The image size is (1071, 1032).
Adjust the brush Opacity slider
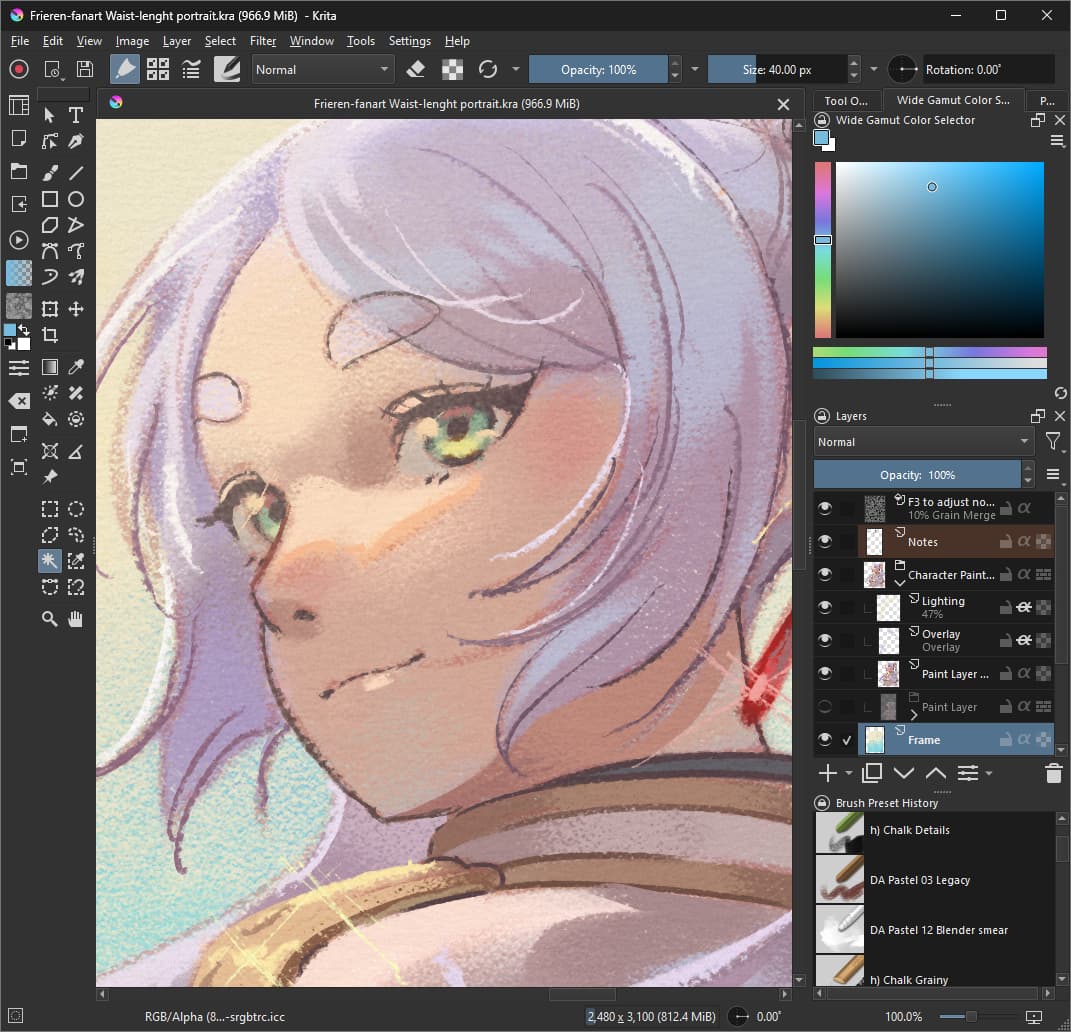[598, 69]
